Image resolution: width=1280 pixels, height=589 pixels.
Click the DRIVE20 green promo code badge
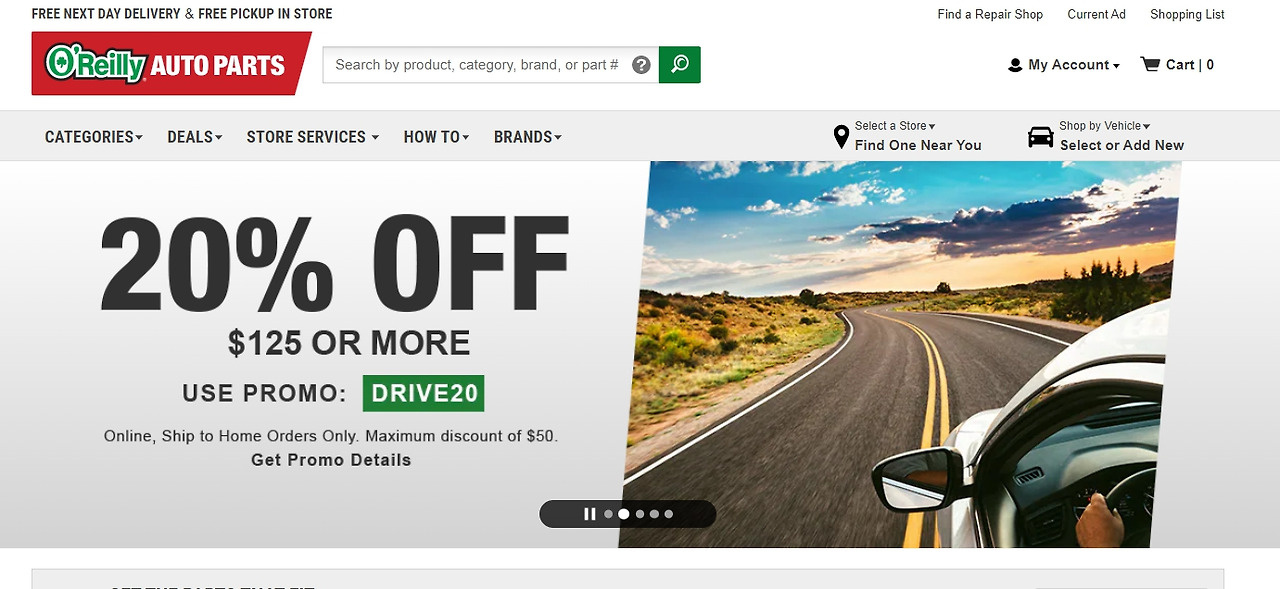(x=424, y=393)
